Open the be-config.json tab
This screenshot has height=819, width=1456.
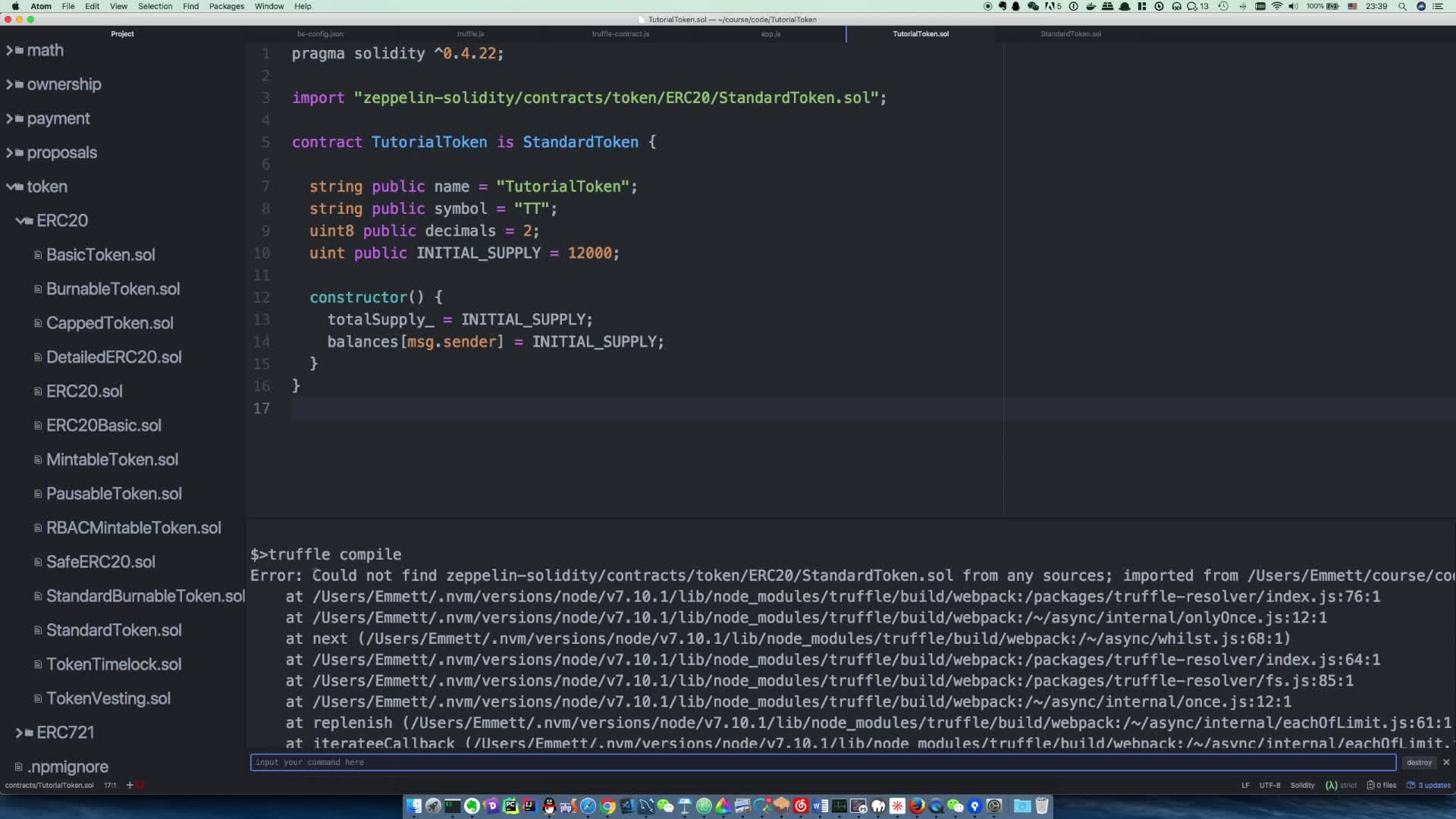(319, 33)
